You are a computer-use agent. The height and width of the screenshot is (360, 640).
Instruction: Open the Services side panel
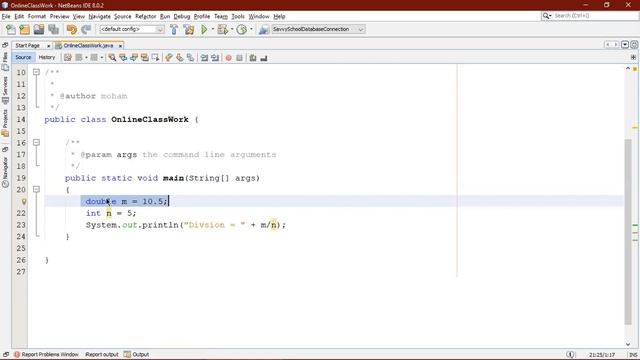click(x=5, y=89)
